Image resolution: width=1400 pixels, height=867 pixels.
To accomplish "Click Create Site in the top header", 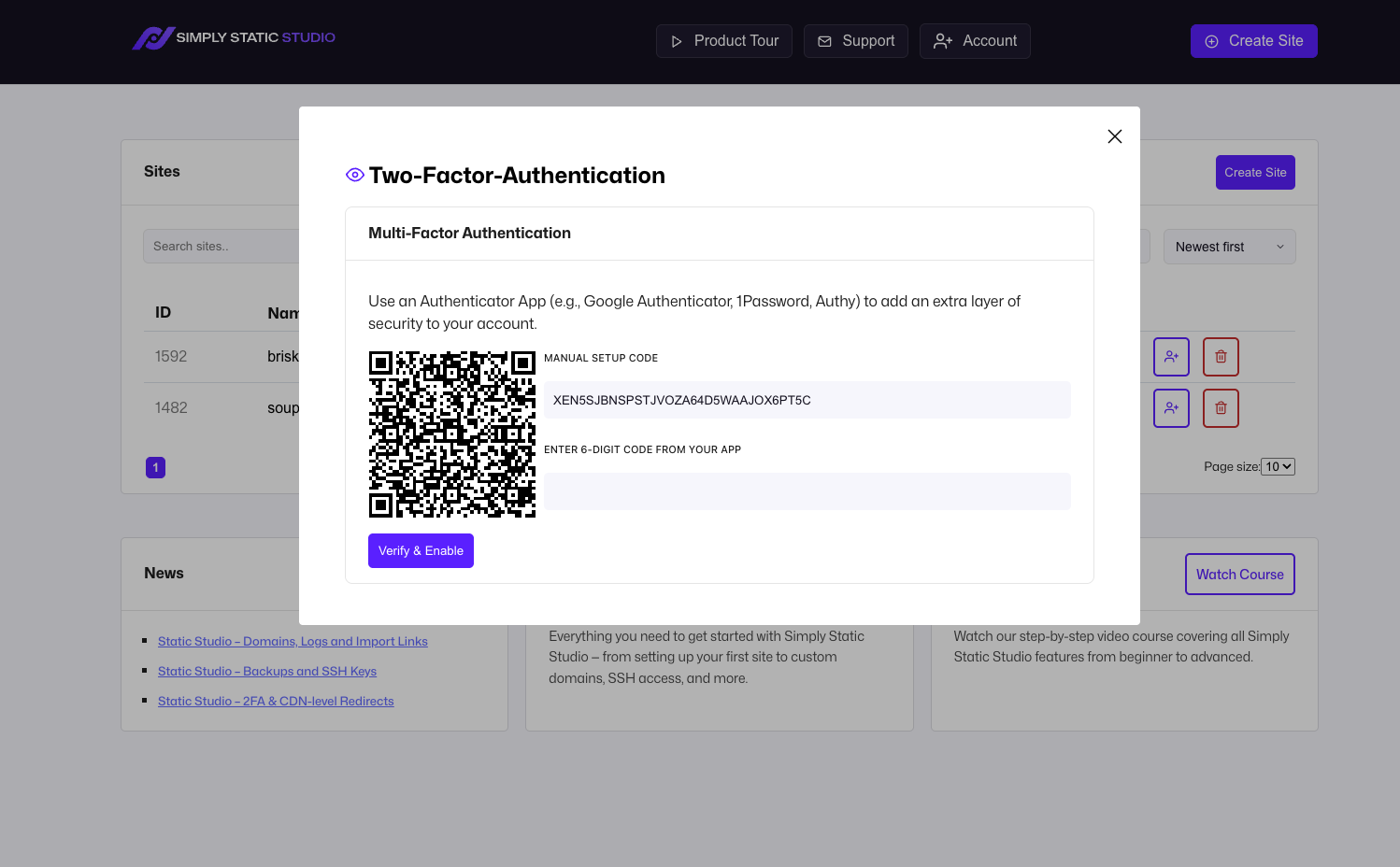I will pyautogui.click(x=1254, y=41).
